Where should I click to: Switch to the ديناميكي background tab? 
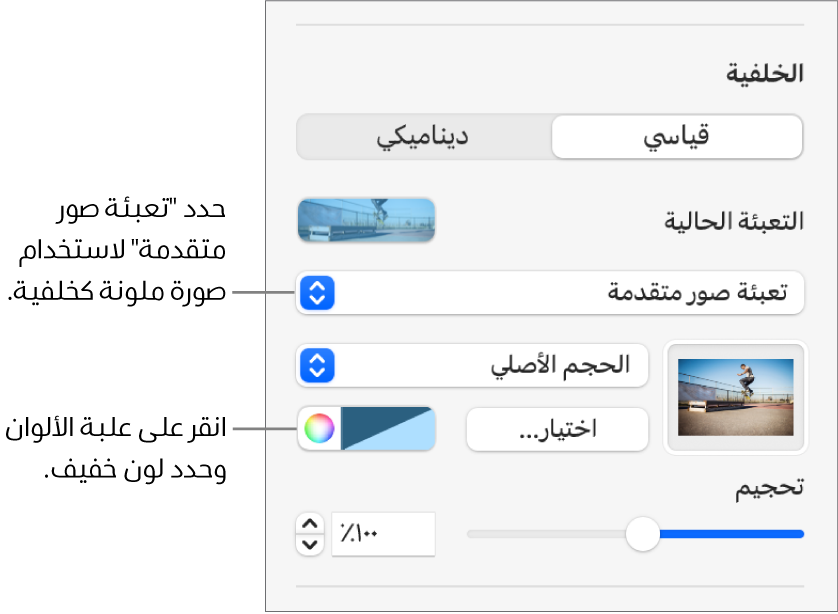424,137
